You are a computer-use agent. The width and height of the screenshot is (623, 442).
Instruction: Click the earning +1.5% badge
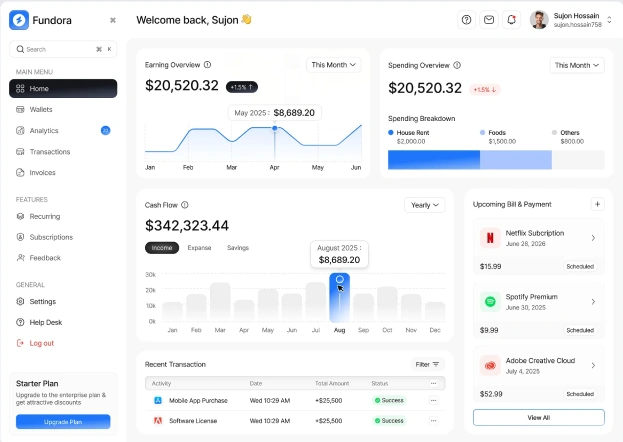point(242,87)
